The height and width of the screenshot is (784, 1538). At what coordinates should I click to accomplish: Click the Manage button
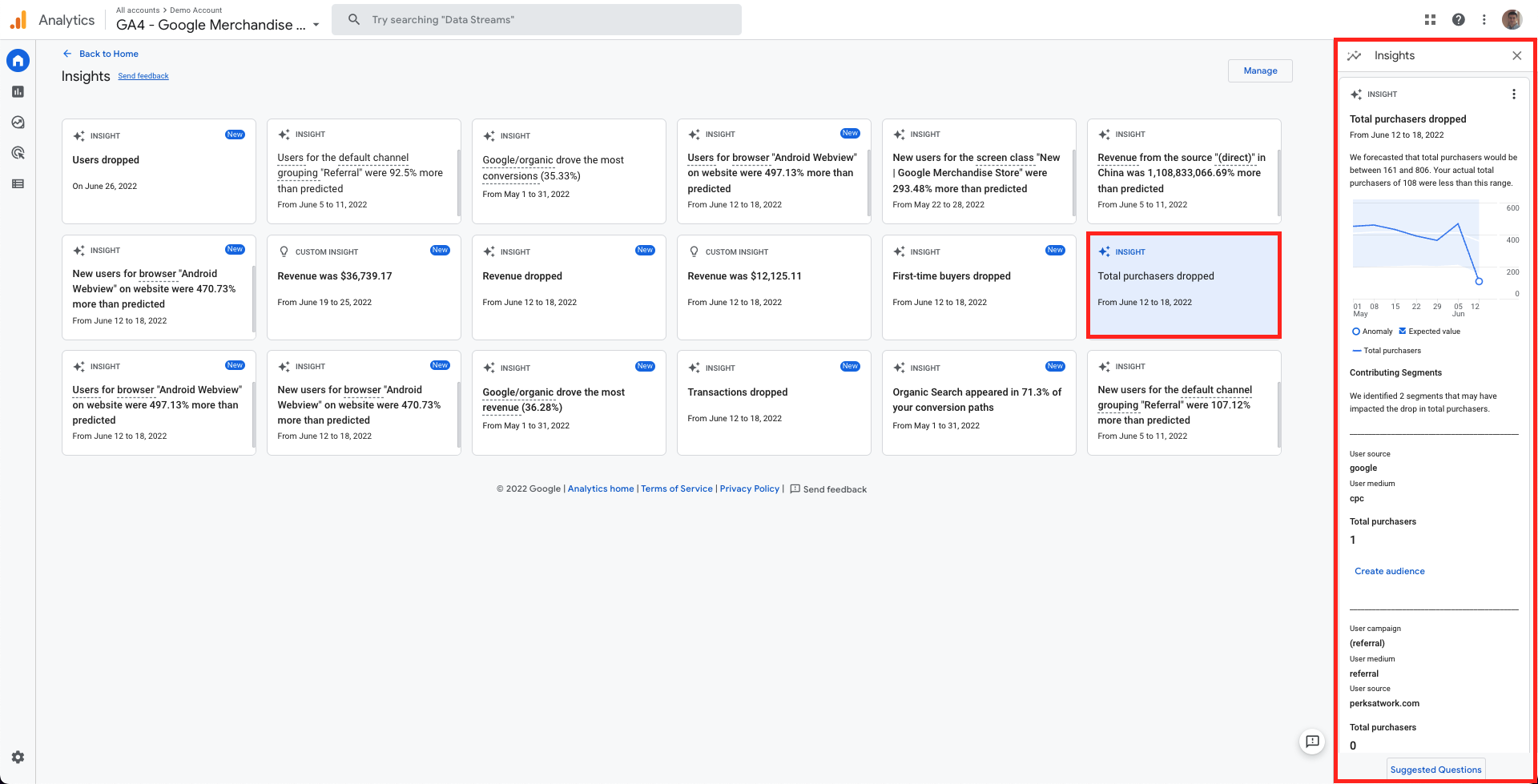pyautogui.click(x=1260, y=70)
